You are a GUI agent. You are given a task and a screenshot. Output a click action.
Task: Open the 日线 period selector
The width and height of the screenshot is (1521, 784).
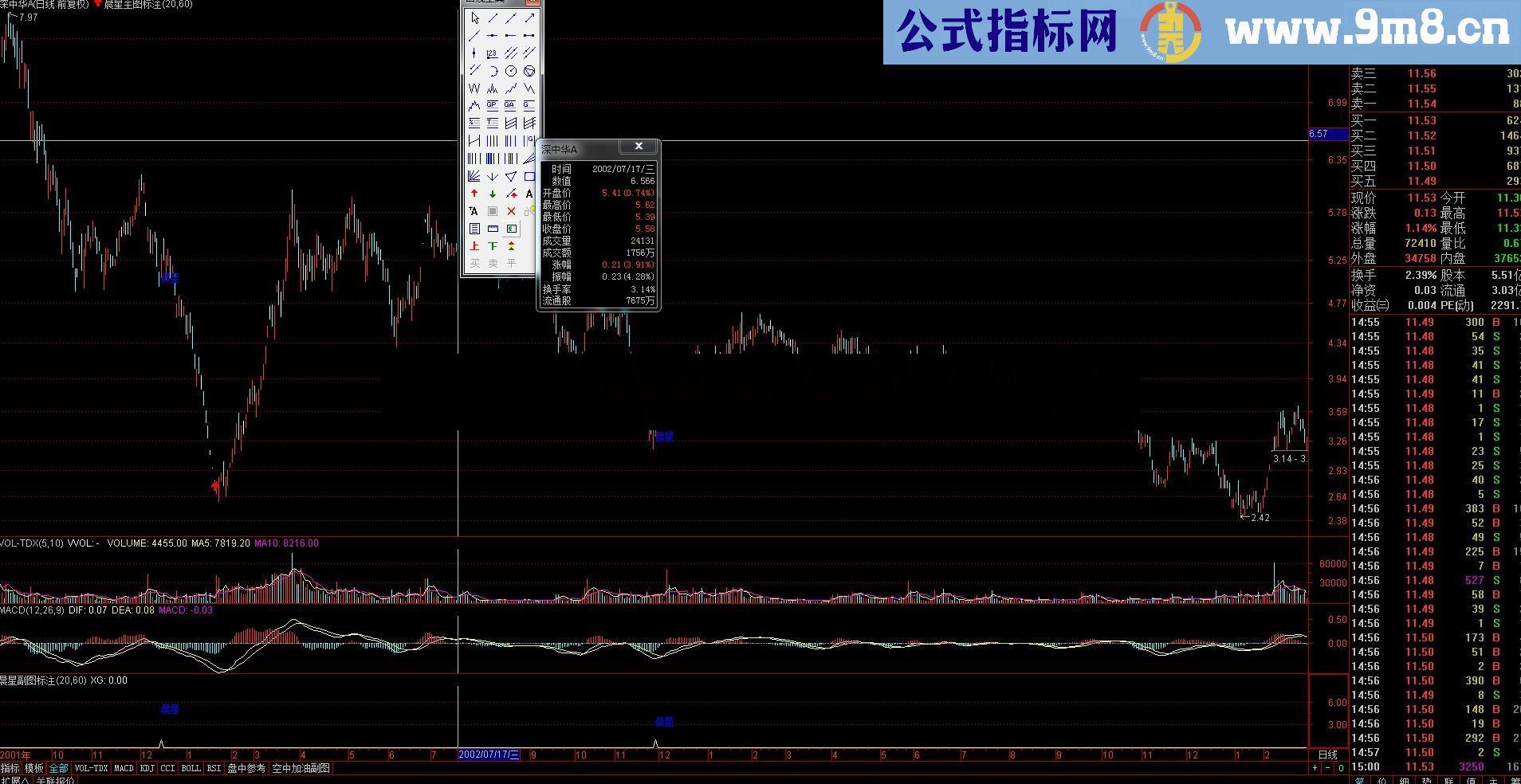[1328, 755]
